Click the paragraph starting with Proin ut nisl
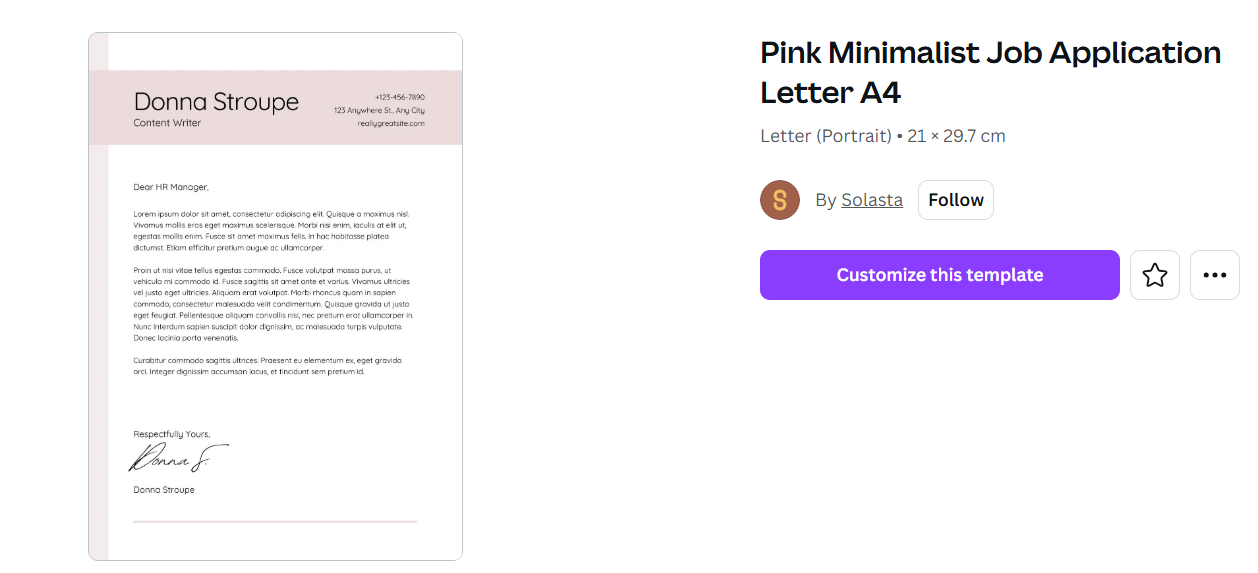The image size is (1258, 573). click(x=272, y=304)
